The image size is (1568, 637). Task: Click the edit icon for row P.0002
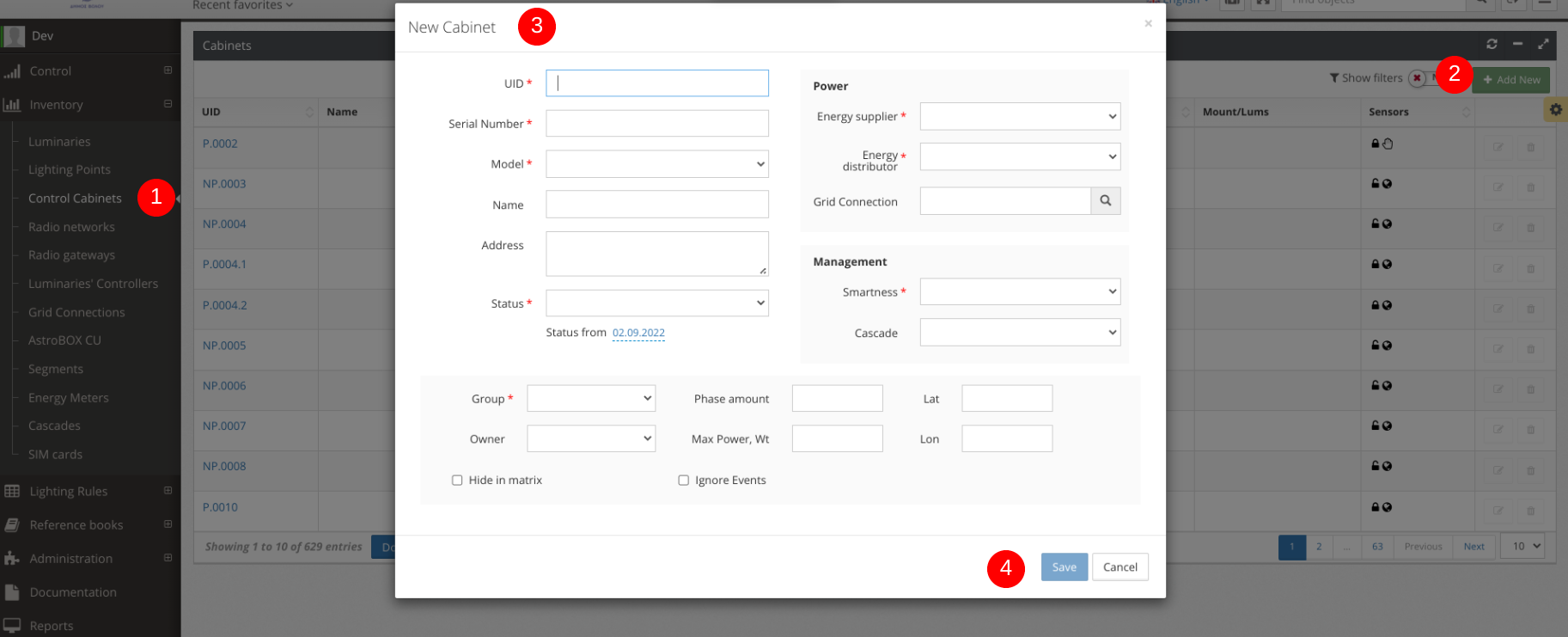click(x=1498, y=147)
